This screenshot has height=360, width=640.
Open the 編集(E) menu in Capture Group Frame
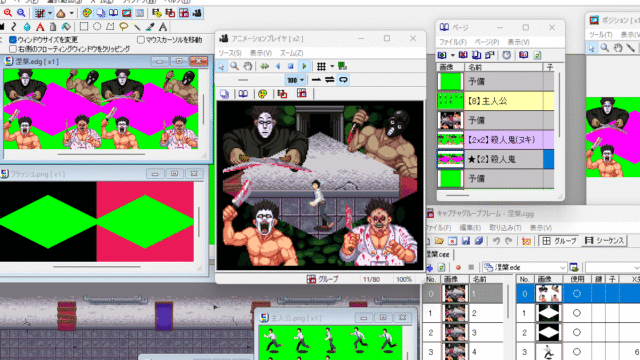[470, 228]
